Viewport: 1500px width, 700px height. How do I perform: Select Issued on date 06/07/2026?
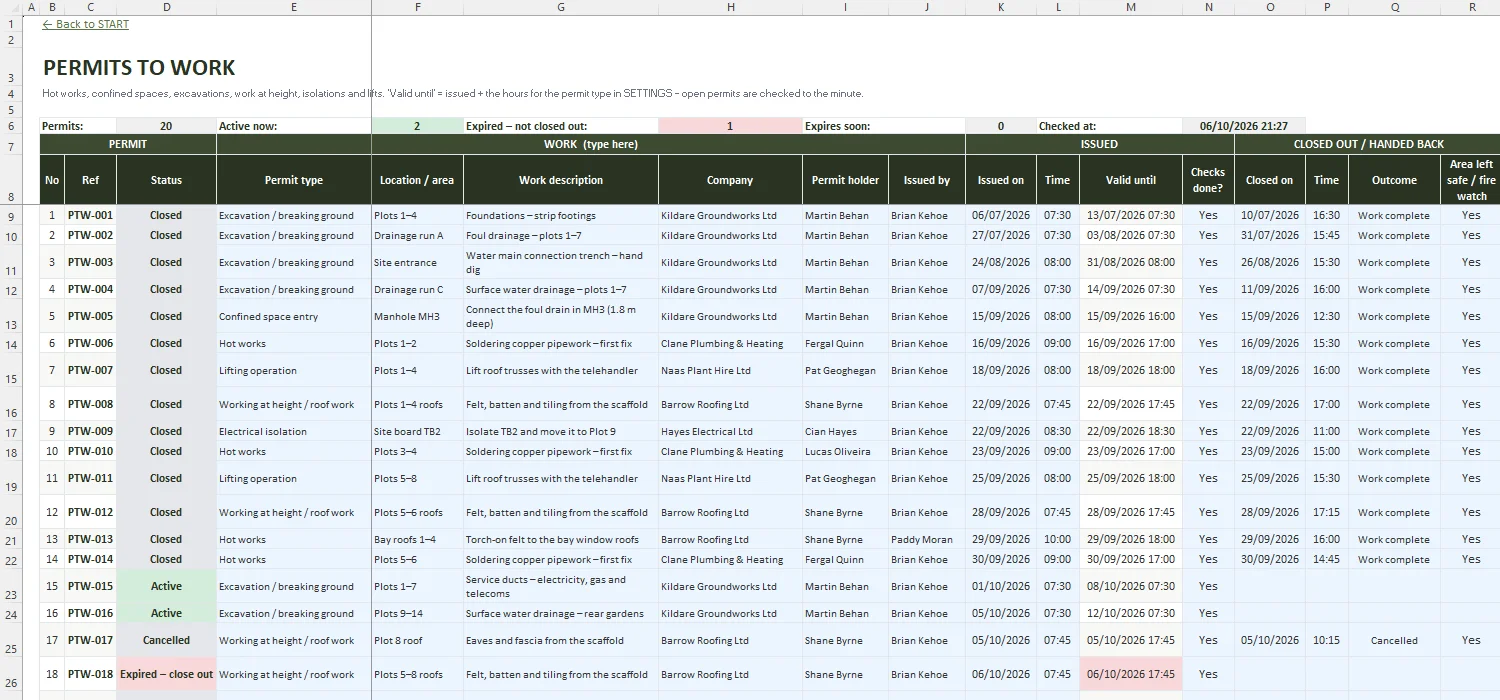pyautogui.click(x=1000, y=215)
